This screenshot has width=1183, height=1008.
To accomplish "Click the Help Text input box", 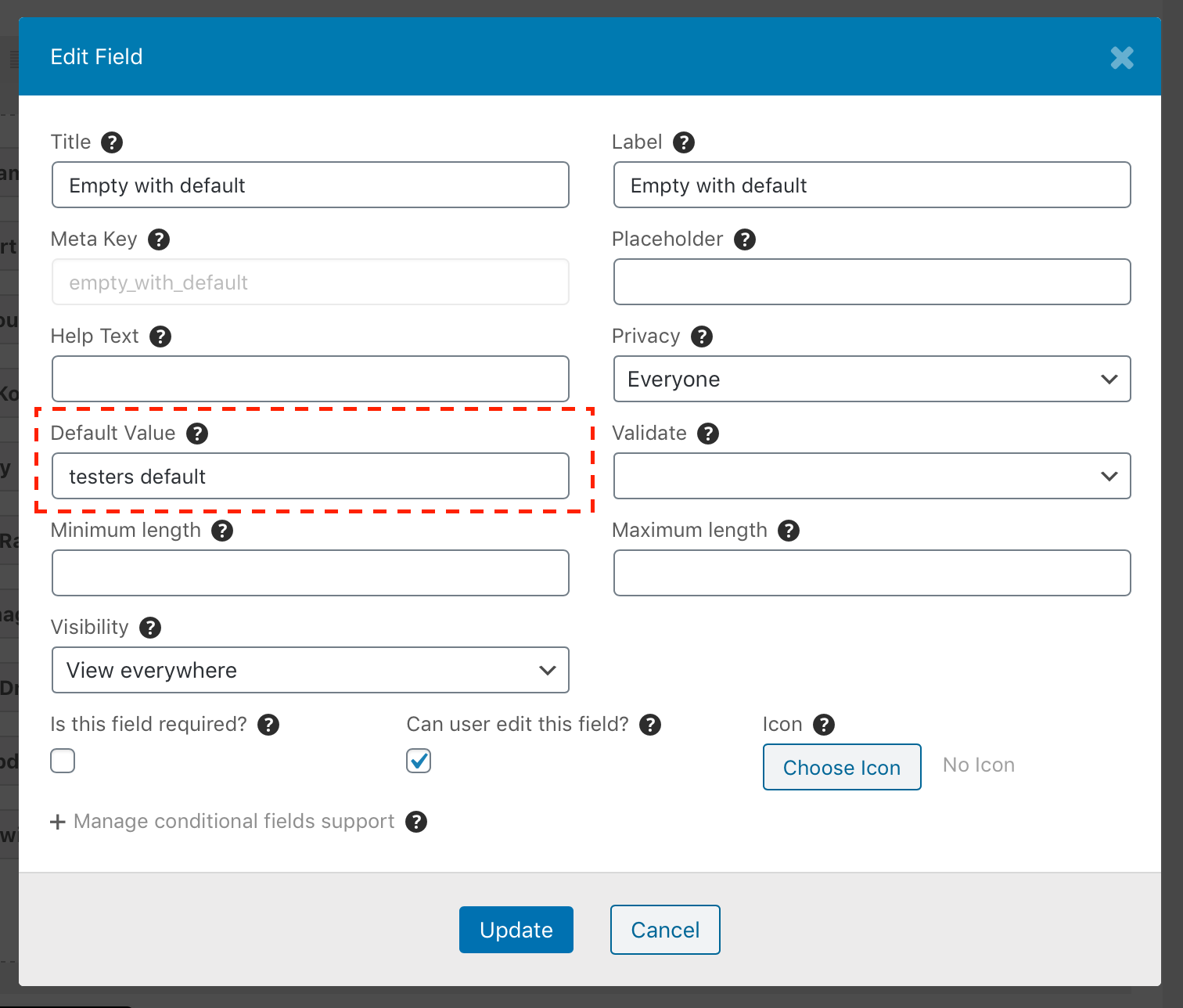I will click(x=311, y=379).
